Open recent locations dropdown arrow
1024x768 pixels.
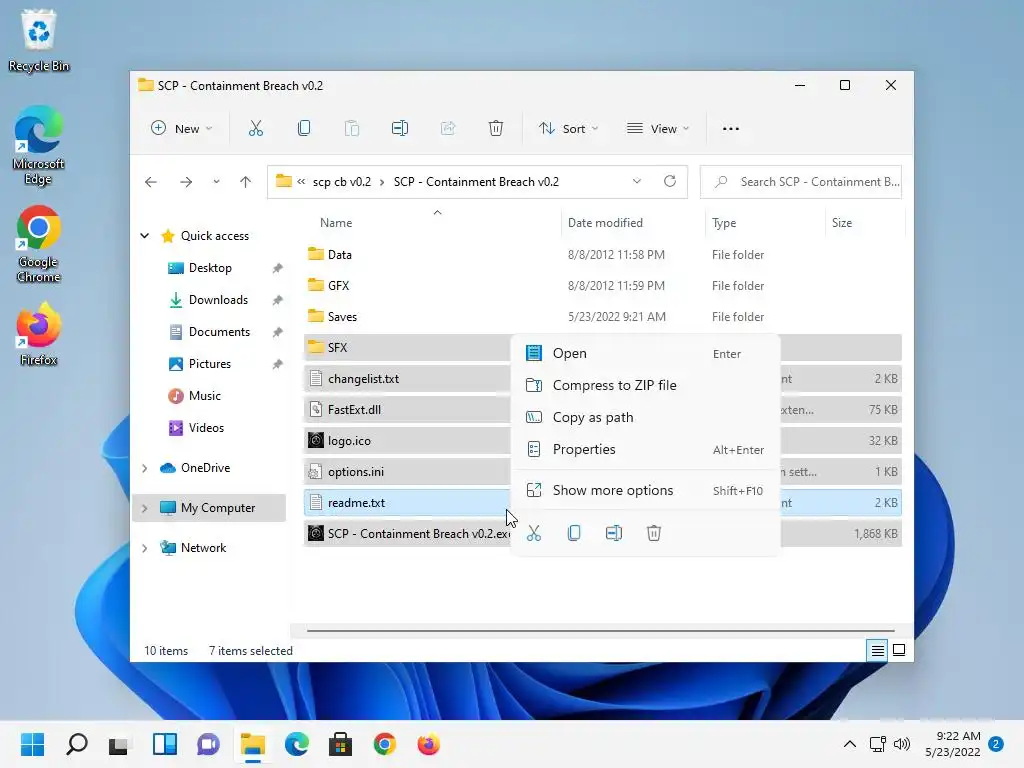pos(216,182)
